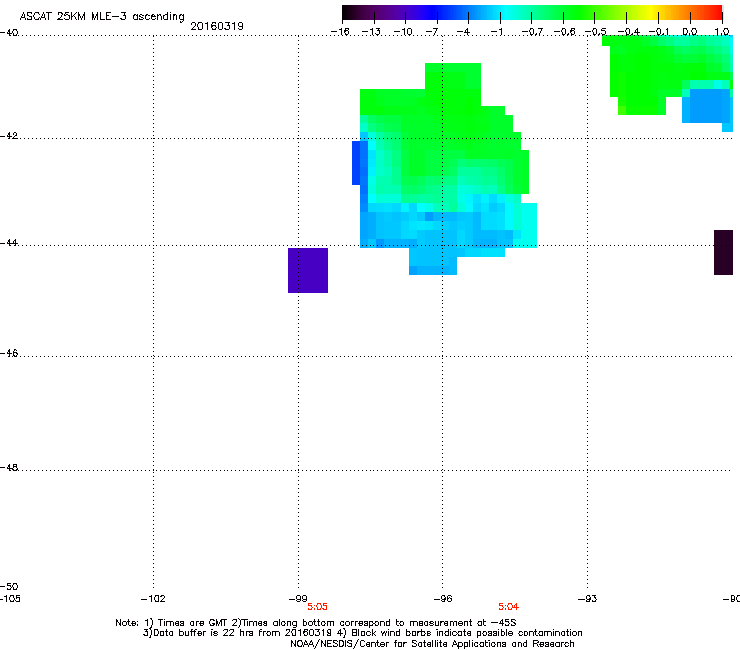Click the "ASCAT 25KM MLE-3 ascending" title
Viewport: 740px width, 650px height.
102,17
